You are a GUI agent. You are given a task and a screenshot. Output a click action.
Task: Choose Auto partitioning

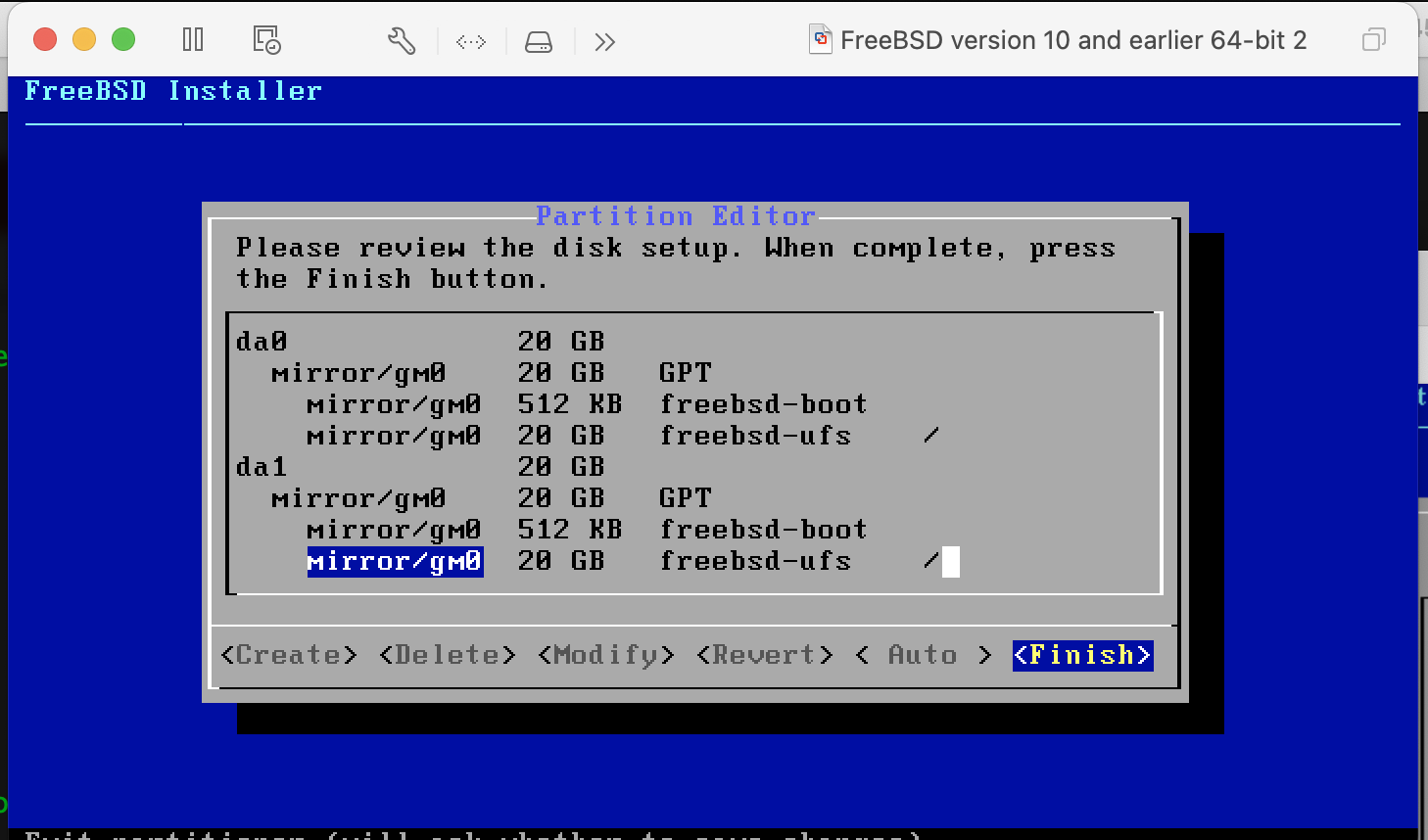point(923,655)
